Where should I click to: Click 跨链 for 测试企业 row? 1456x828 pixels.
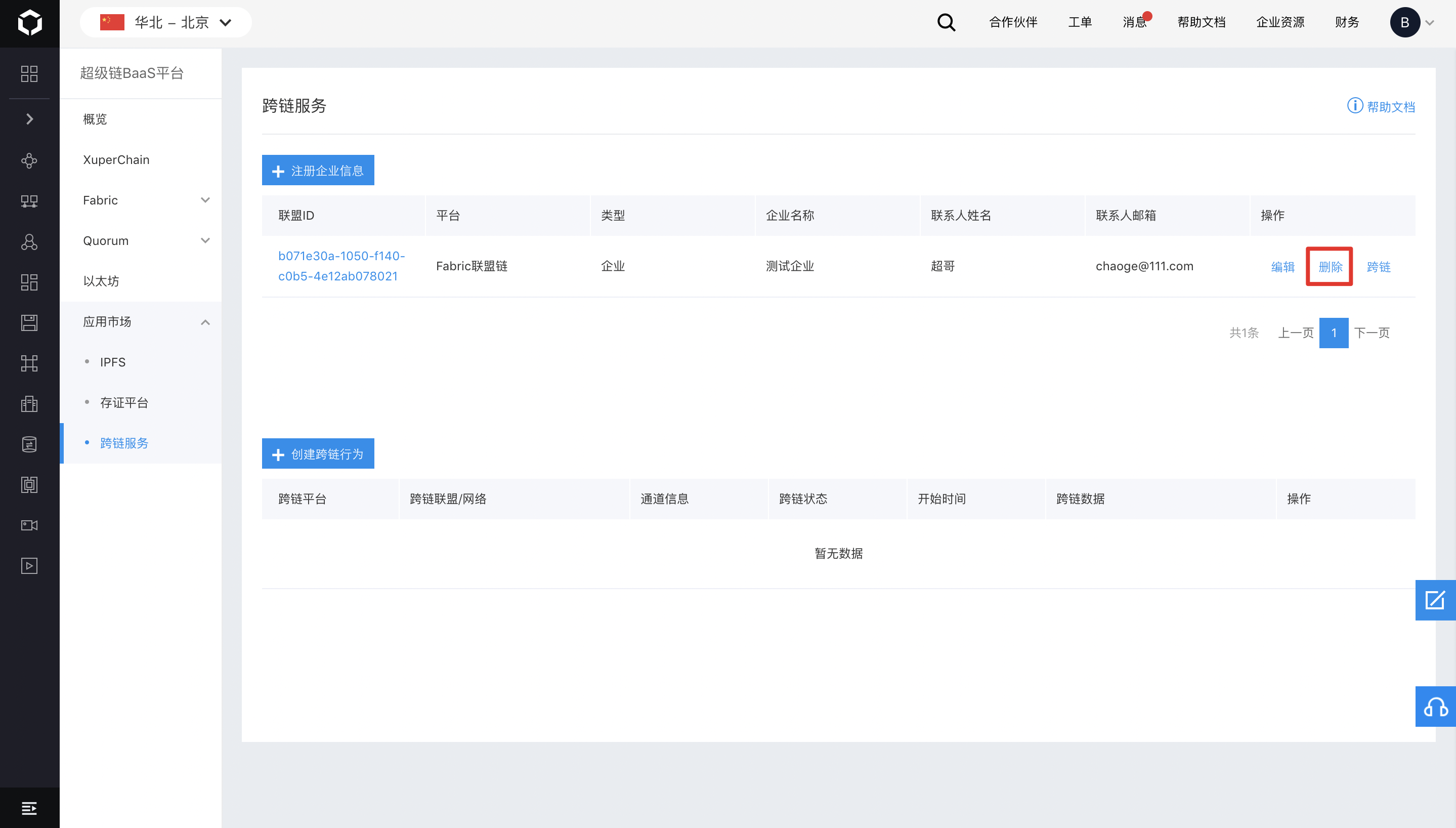tap(1378, 267)
